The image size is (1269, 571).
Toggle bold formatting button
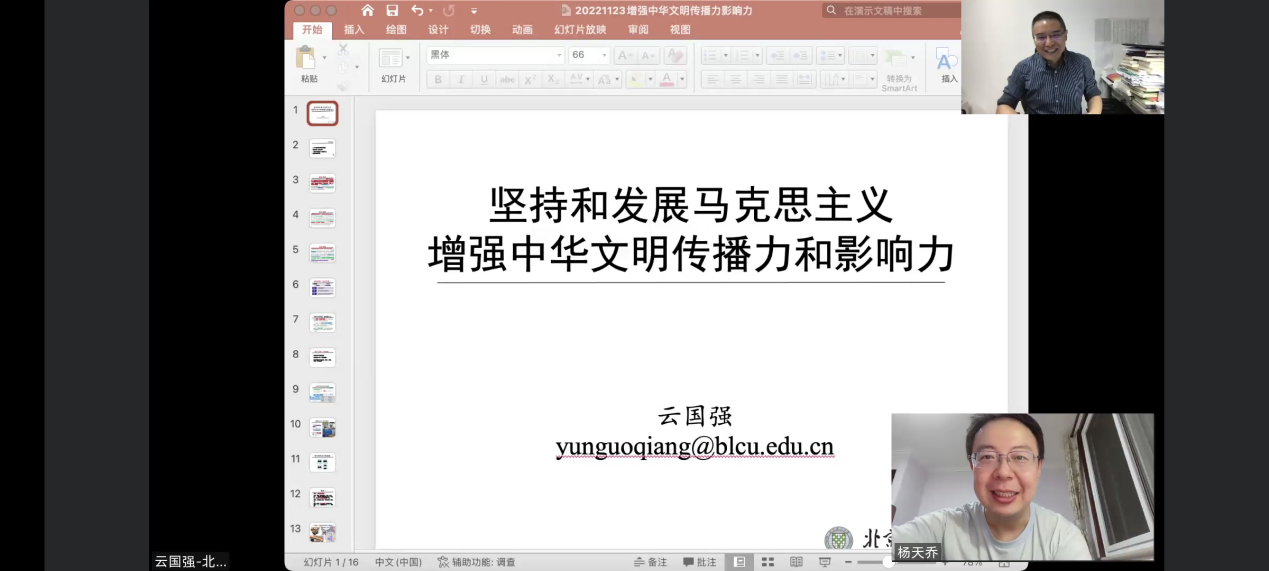438,80
